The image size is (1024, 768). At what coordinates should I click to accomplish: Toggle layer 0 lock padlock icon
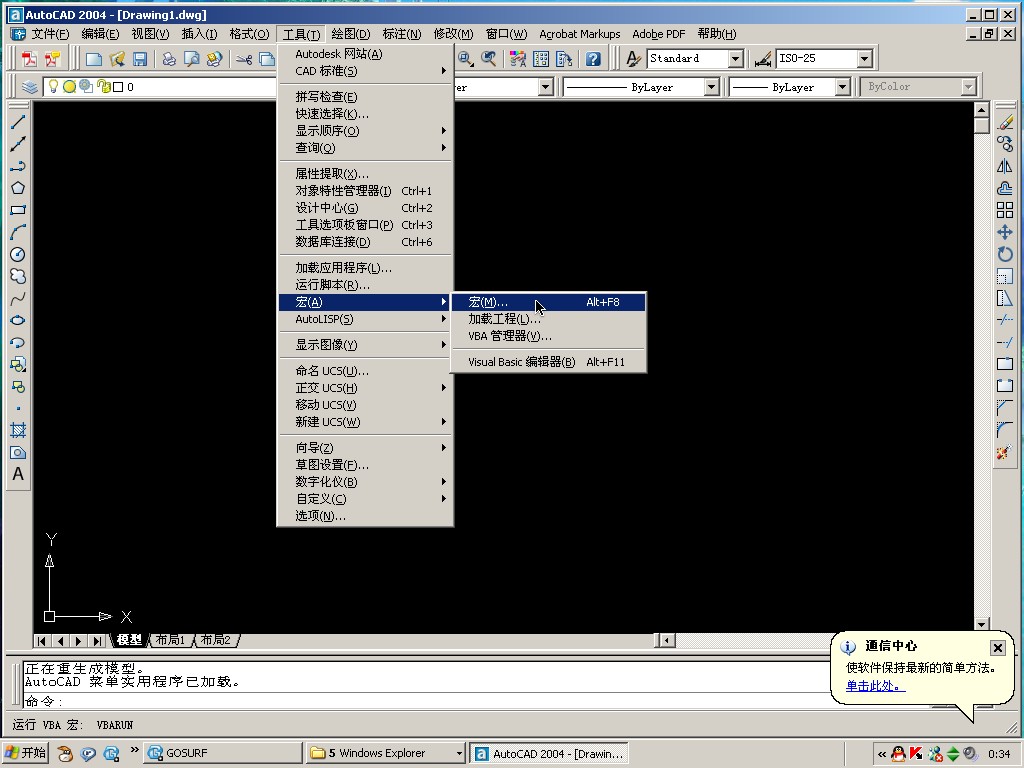pos(103,86)
